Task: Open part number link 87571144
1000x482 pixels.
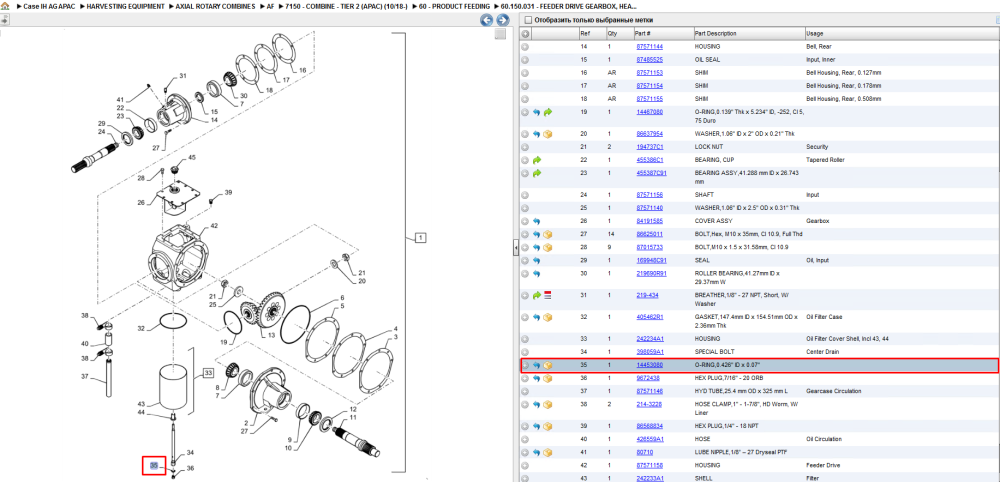Action: [649, 47]
